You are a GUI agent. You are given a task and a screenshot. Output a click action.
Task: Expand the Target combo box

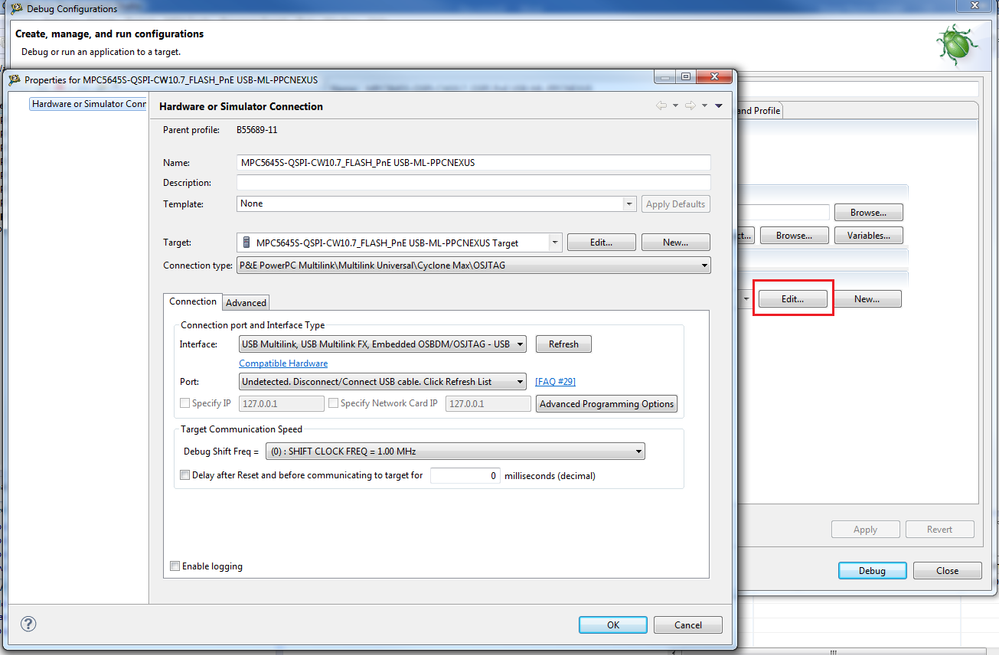point(555,243)
